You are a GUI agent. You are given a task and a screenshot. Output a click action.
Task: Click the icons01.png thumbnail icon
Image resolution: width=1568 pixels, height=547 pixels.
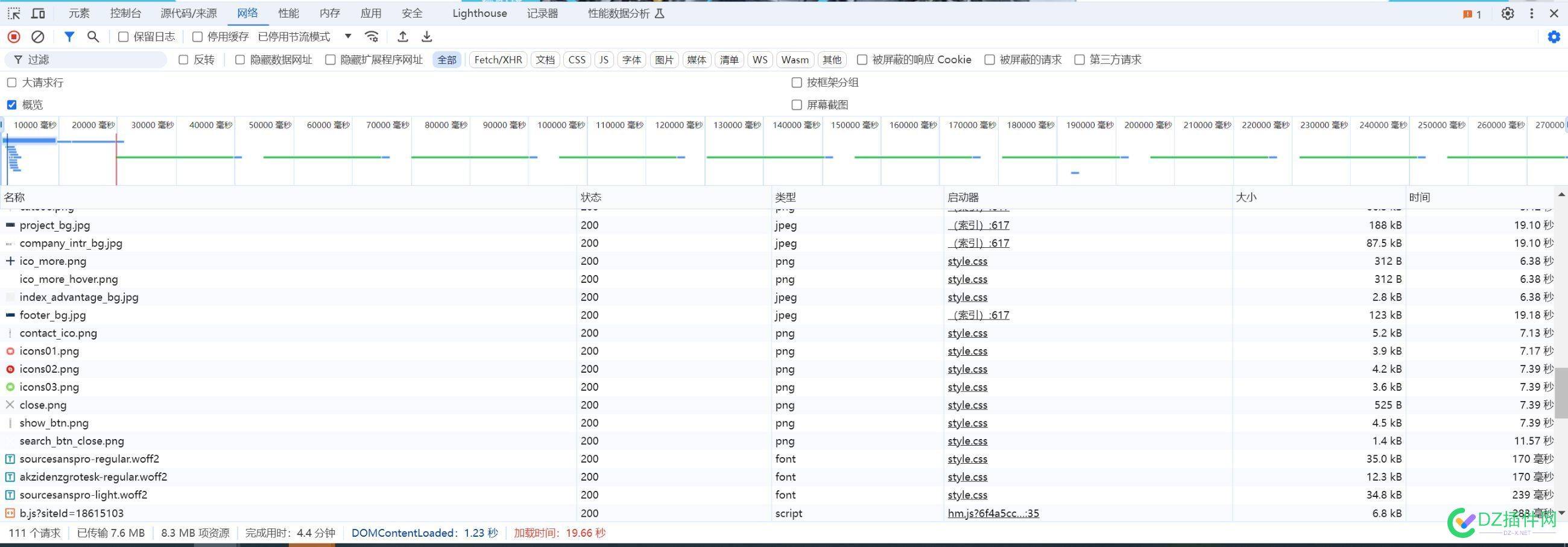(x=10, y=351)
